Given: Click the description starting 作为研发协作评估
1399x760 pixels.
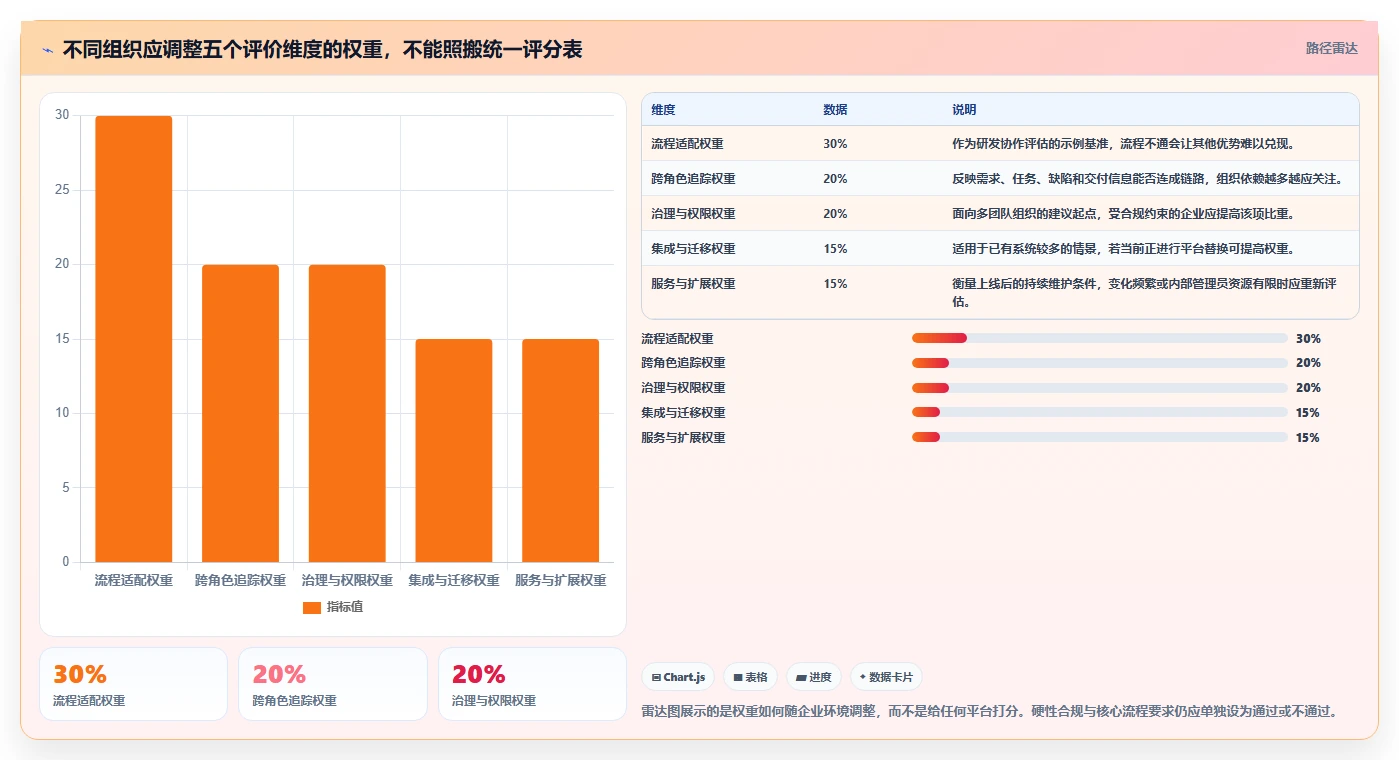Looking at the screenshot, I should coord(1123,144).
